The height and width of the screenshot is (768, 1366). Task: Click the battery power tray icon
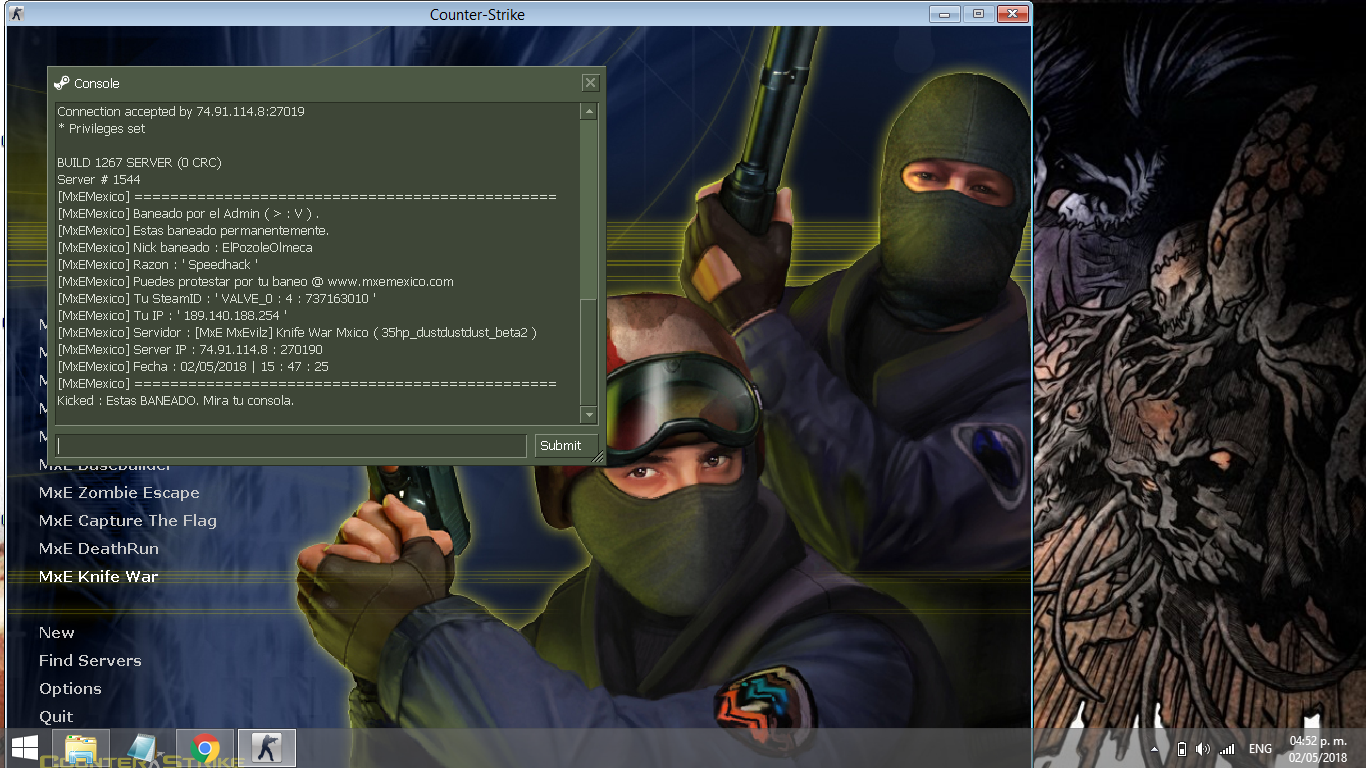(x=1181, y=749)
